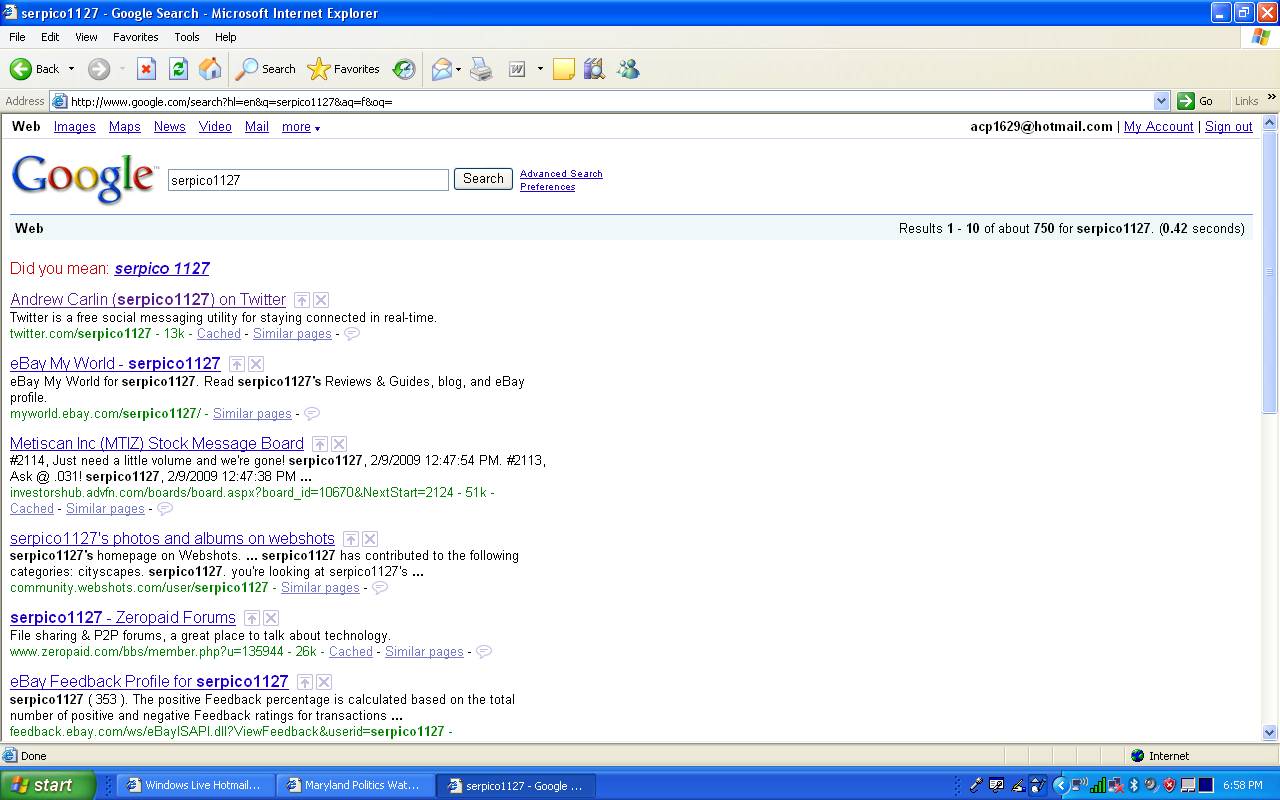Open the Search pane magnifier button
The width and height of the screenshot is (1280, 800).
point(265,69)
